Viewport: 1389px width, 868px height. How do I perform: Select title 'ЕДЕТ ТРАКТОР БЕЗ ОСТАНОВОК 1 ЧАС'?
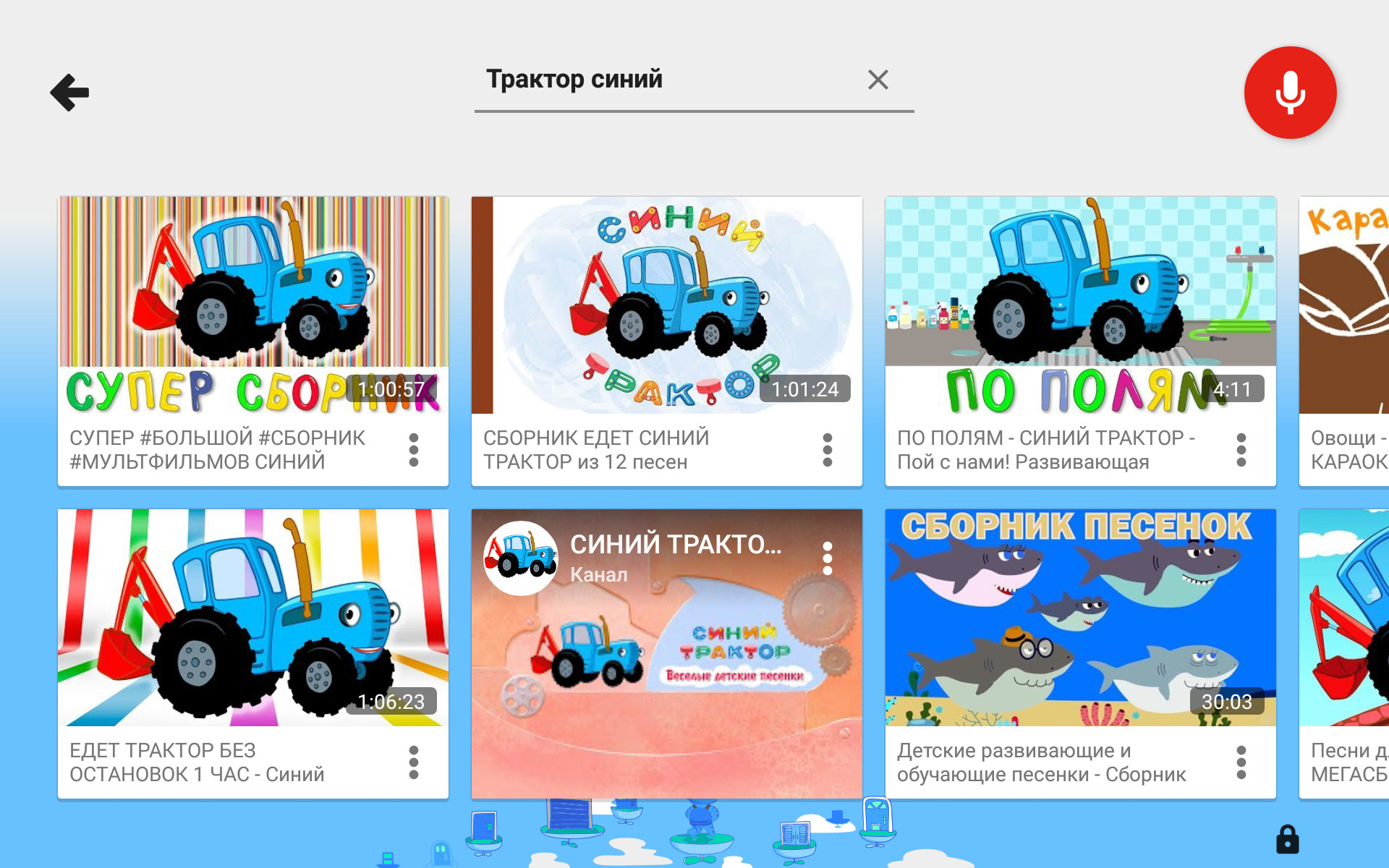197,762
